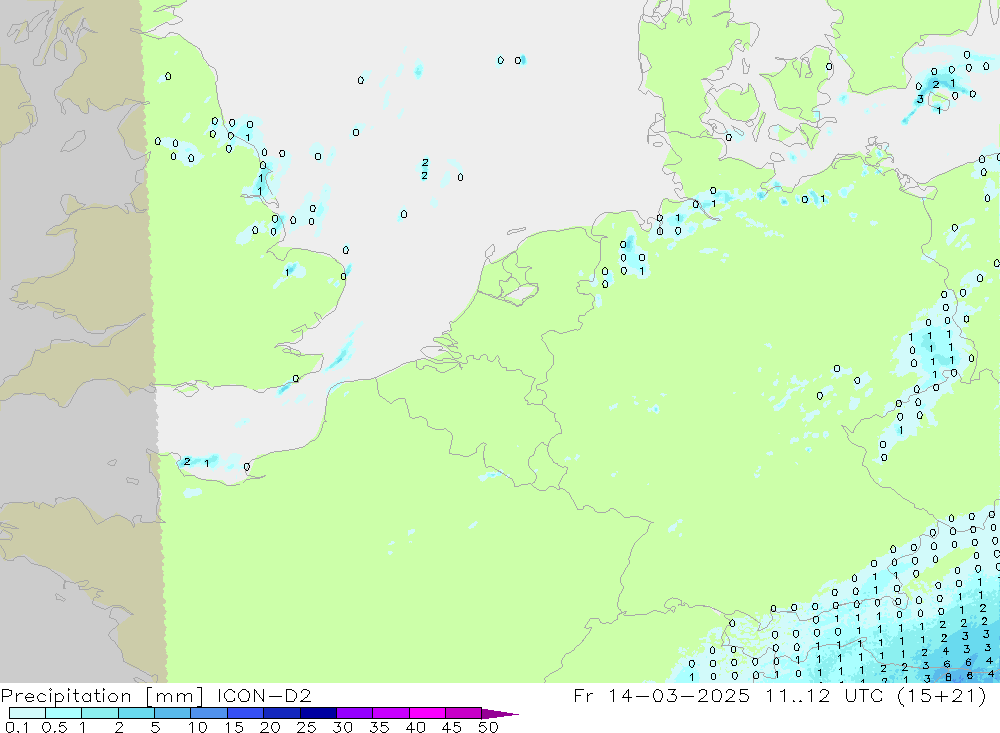This screenshot has height=733, width=1000.
Task: Click the 'ICON-D2' model name label
Action: pyautogui.click(x=264, y=695)
